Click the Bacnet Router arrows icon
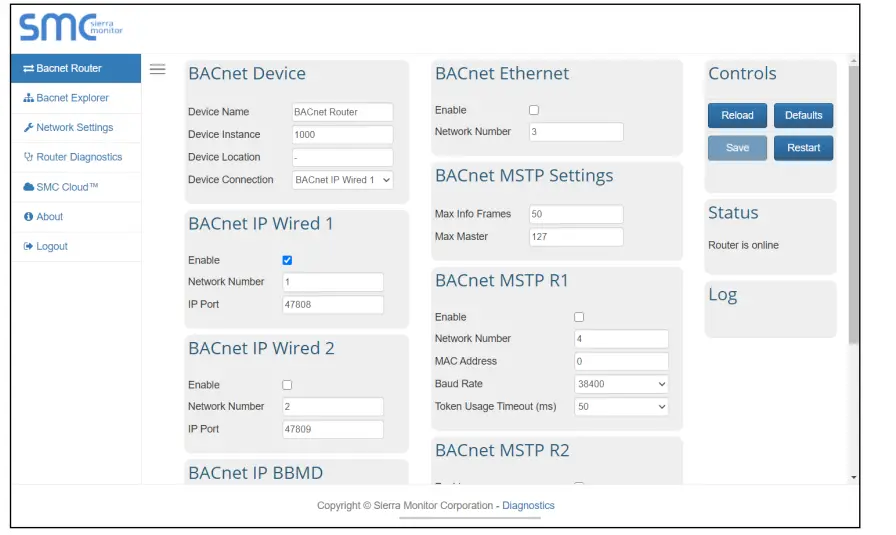The height and width of the screenshot is (535, 896). tap(28, 69)
